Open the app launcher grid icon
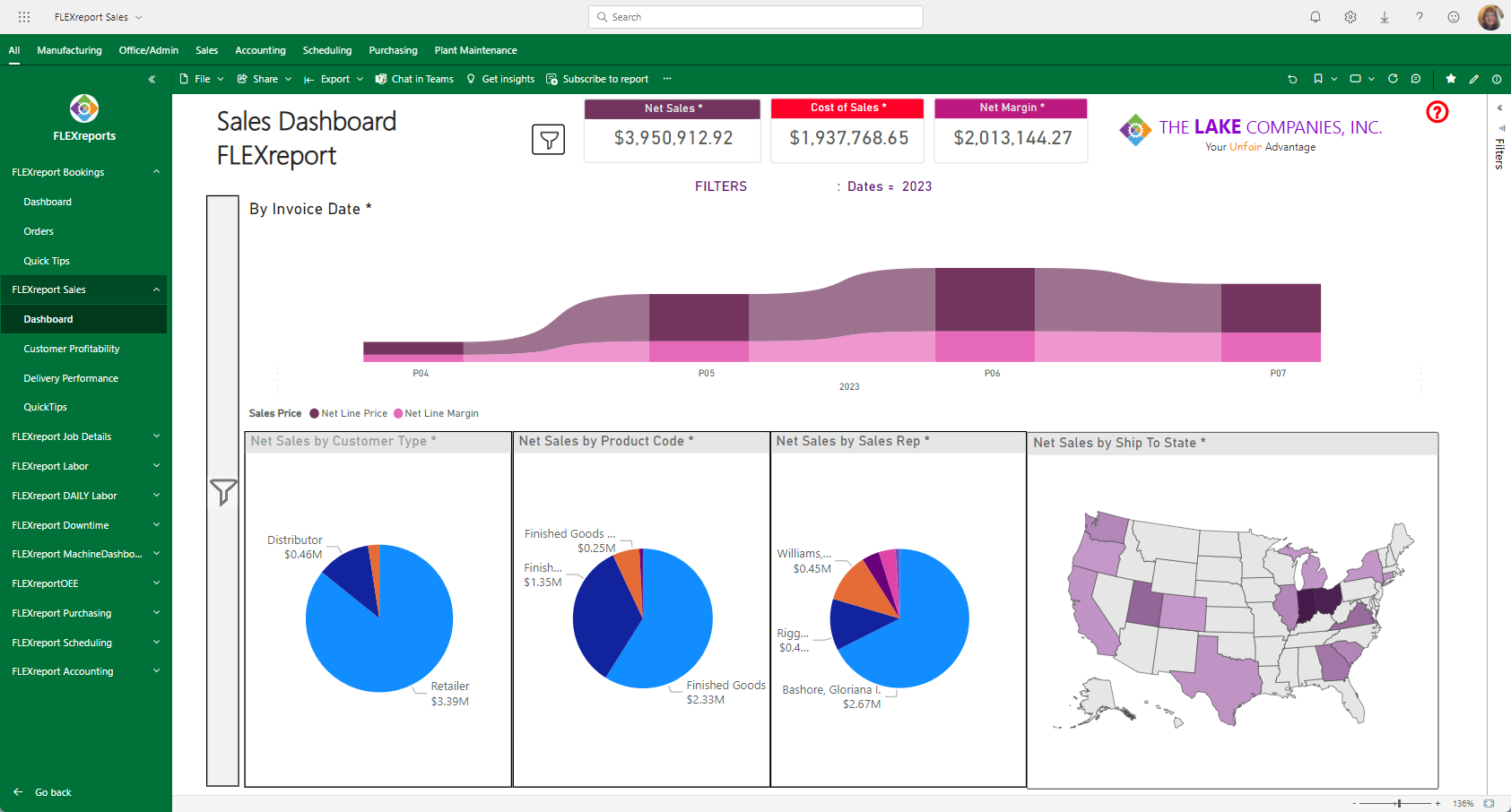1511x812 pixels. (24, 17)
